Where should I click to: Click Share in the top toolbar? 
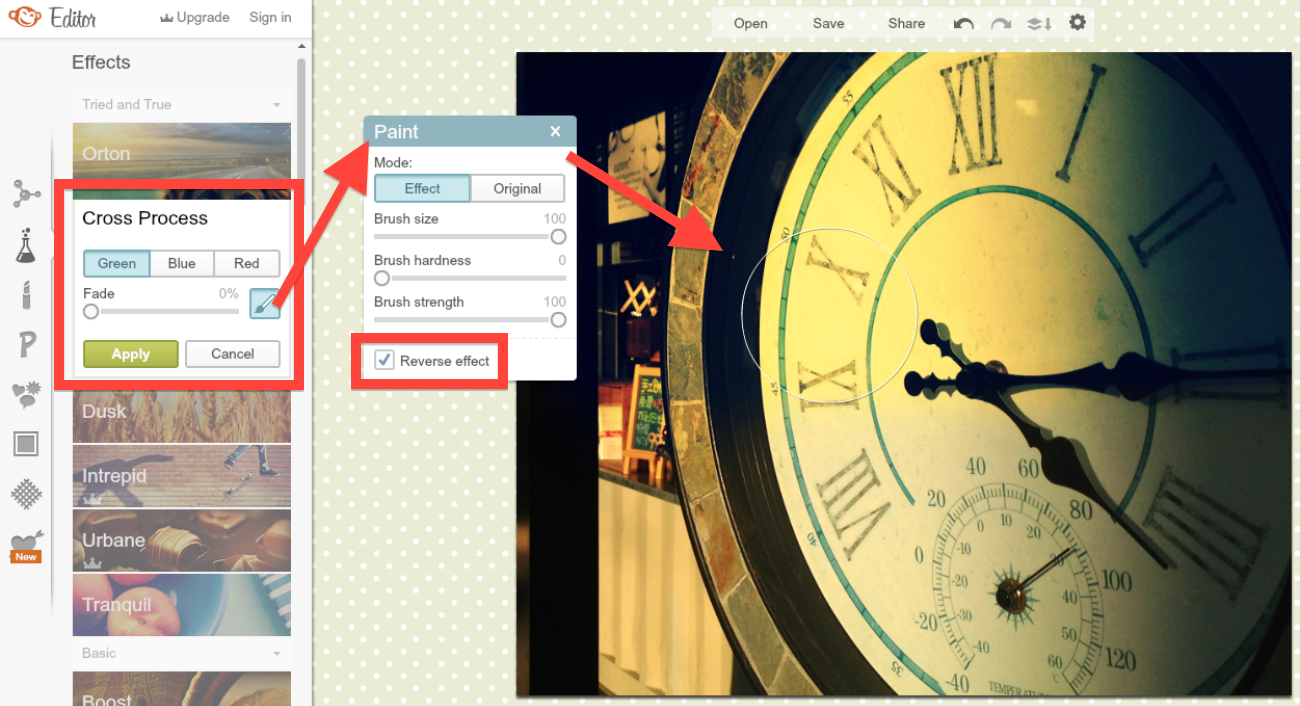point(906,23)
